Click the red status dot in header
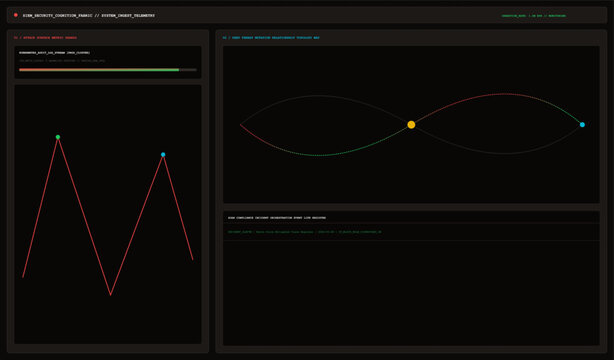This screenshot has width=614, height=360. (x=16, y=15)
